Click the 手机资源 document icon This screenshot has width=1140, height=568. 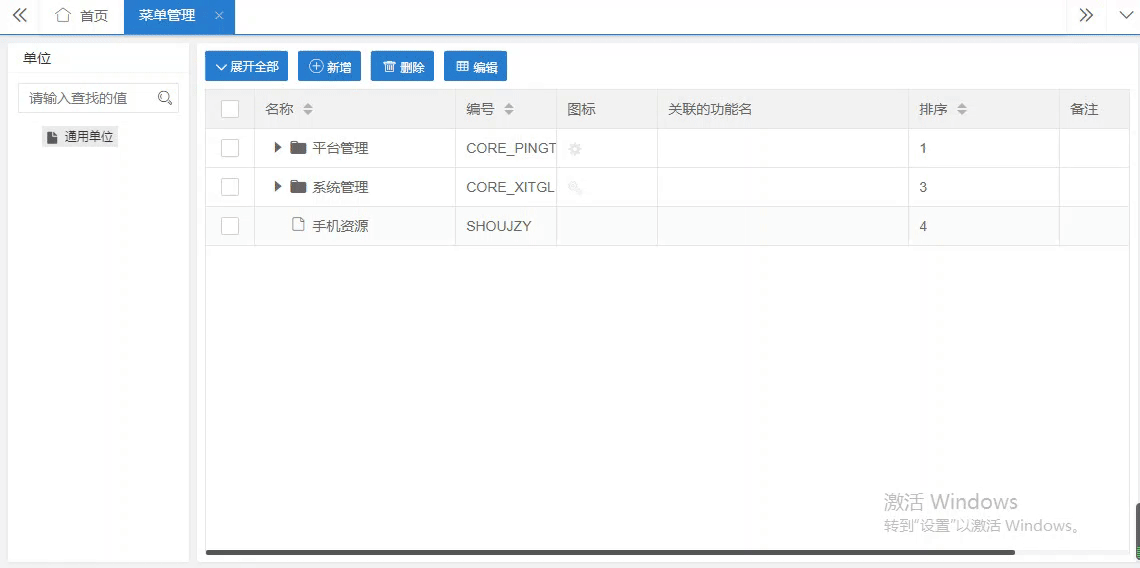coord(298,226)
